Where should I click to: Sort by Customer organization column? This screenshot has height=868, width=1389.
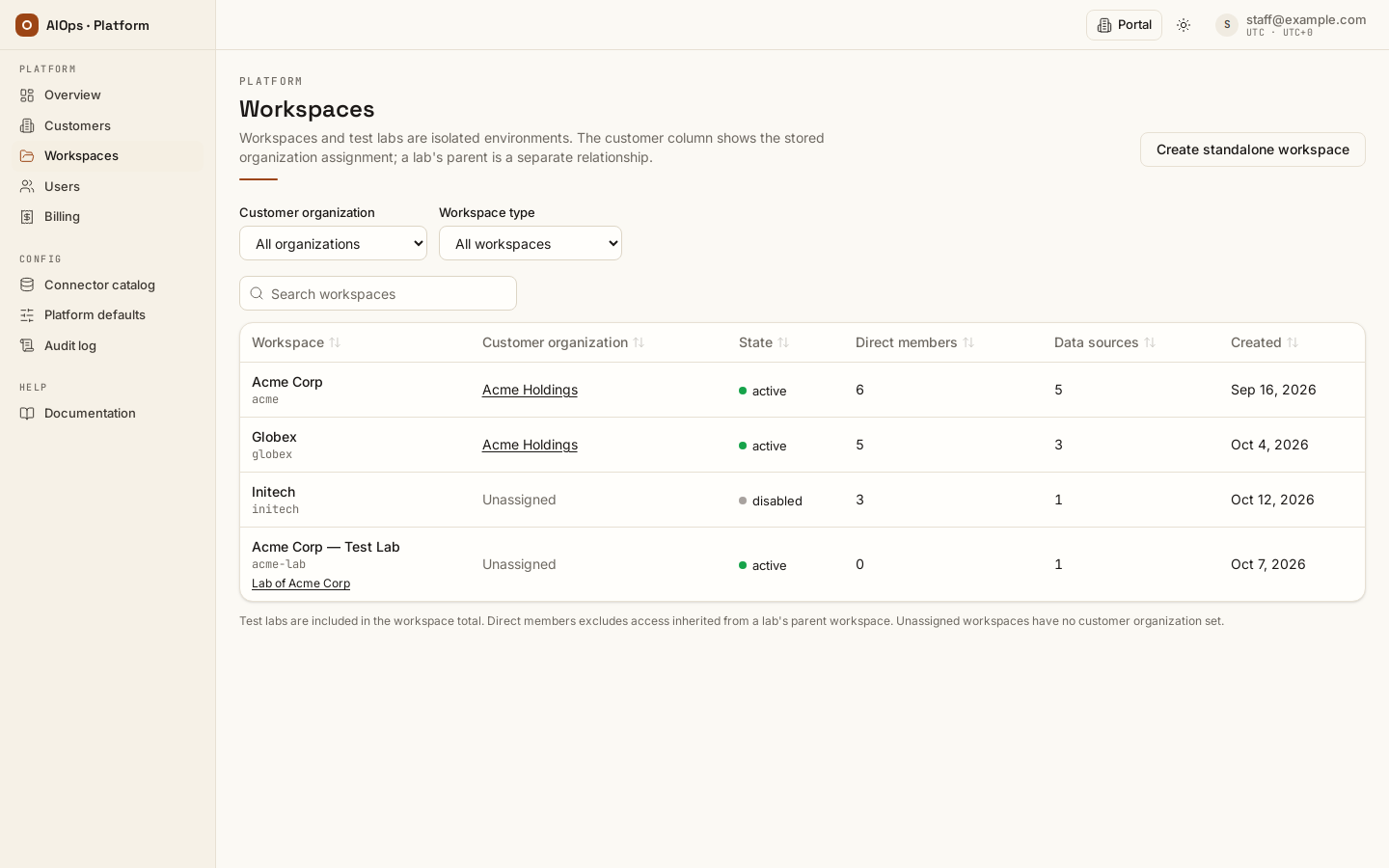pyautogui.click(x=563, y=342)
